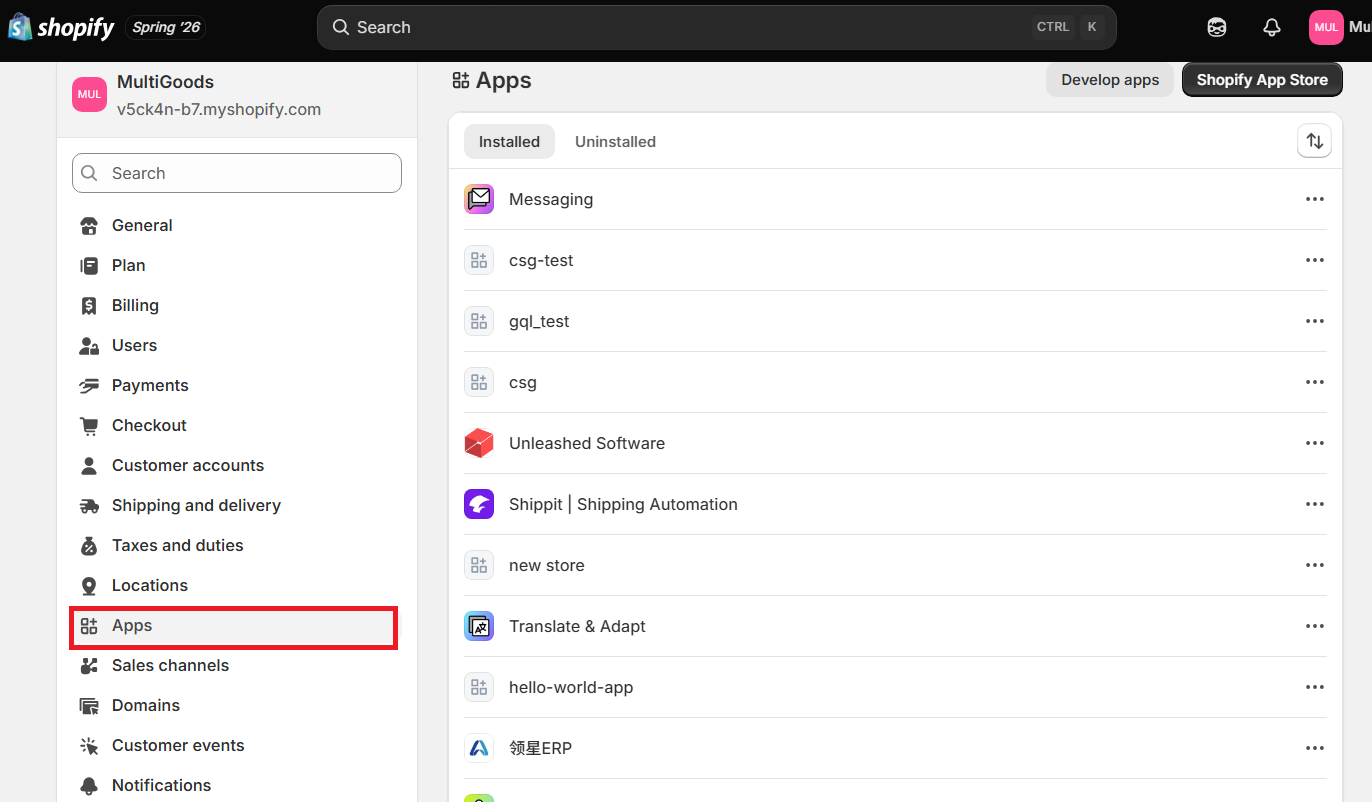Open more actions for Messaging

pyautogui.click(x=1314, y=199)
